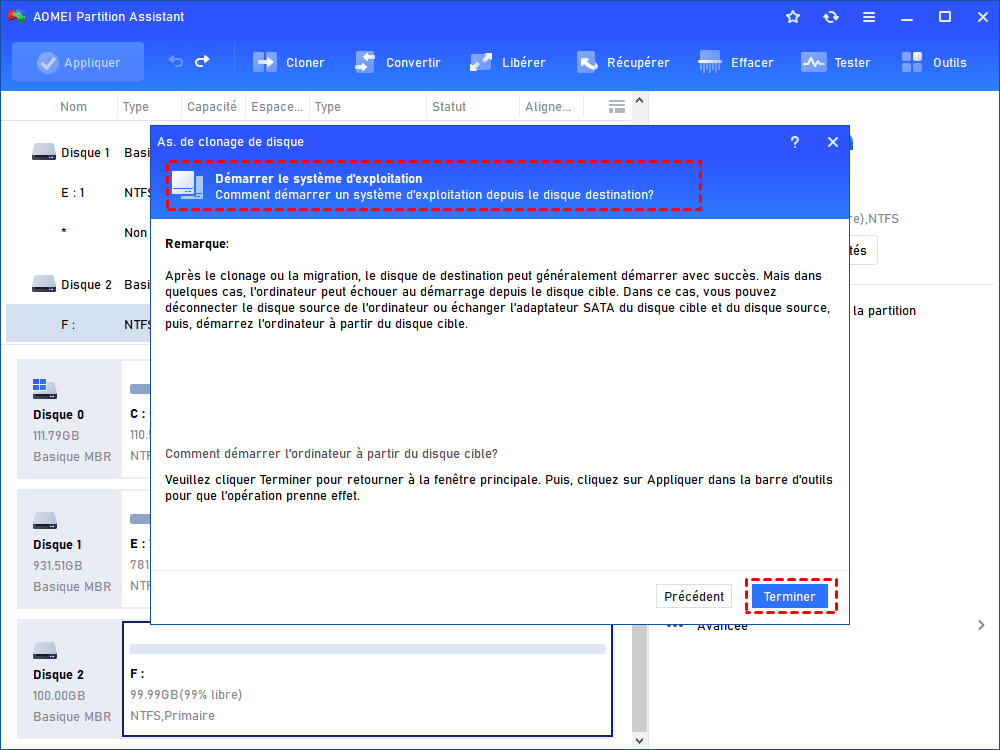Select the C : partition block on Disque 0
Image resolution: width=1000 pixels, height=750 pixels.
[137, 419]
